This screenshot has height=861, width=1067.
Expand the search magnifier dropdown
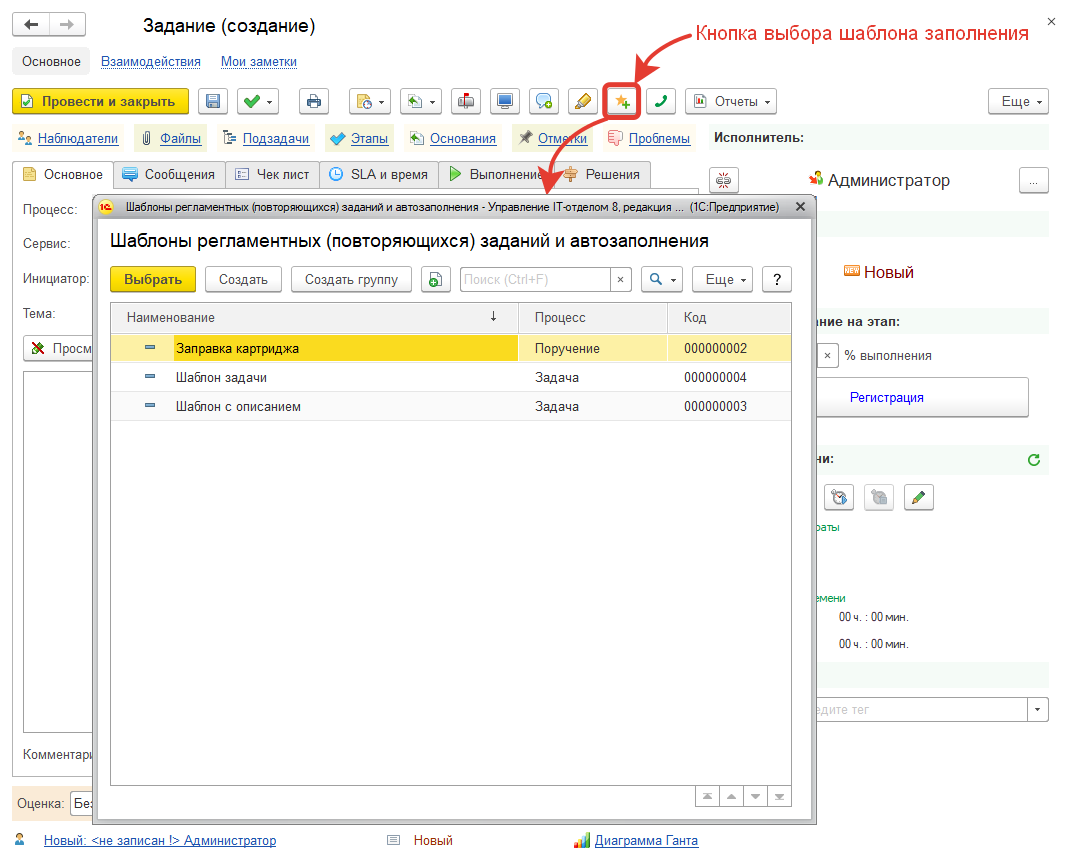click(662, 279)
